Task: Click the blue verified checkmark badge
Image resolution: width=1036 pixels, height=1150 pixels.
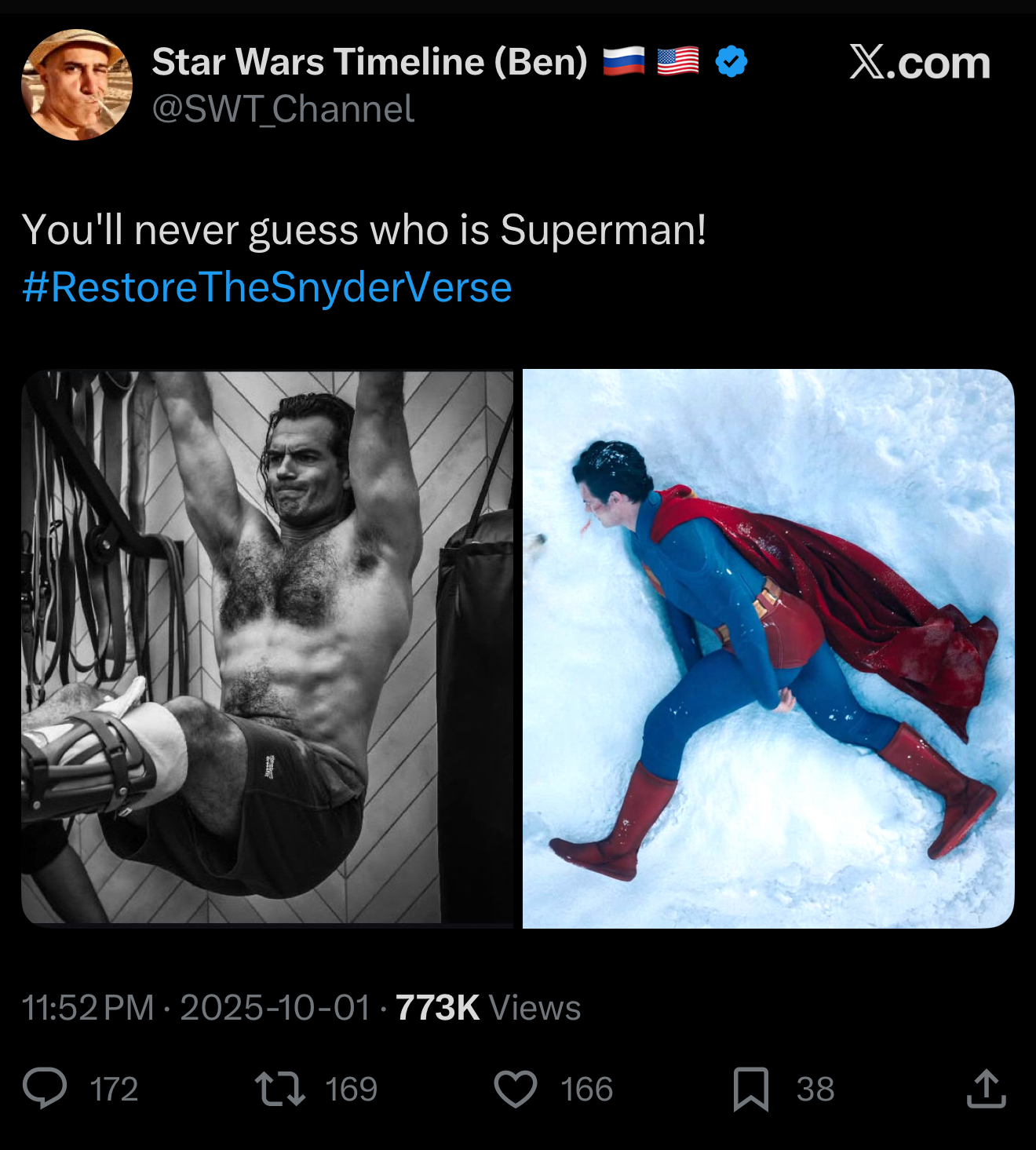Action: point(731,61)
